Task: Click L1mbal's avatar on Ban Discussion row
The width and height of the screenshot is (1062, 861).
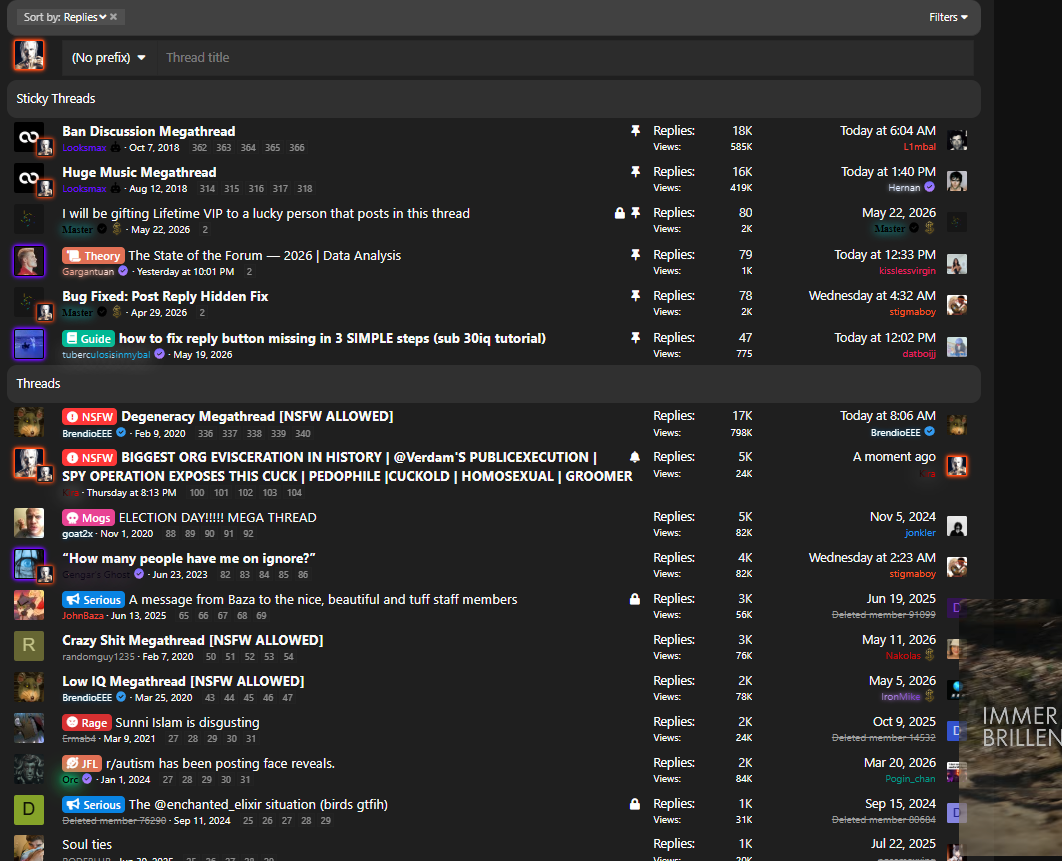Action: 956,140
